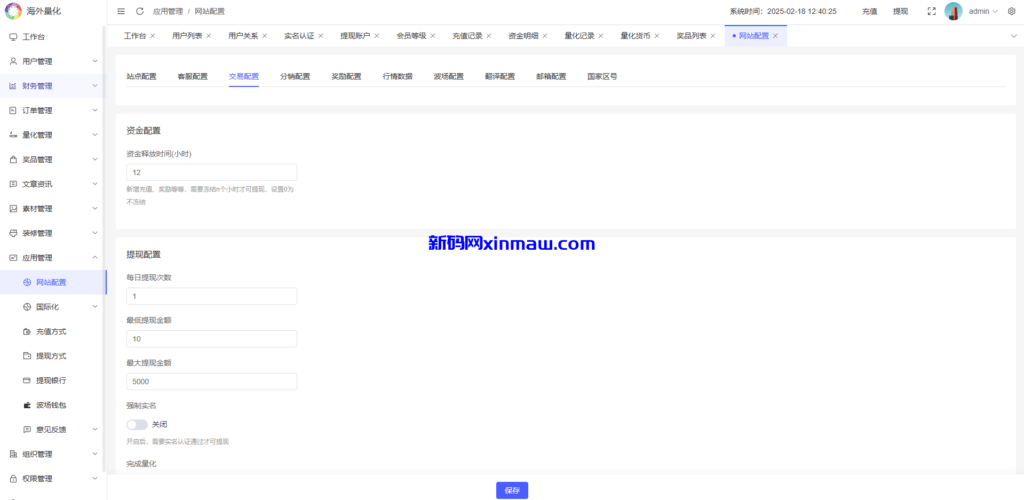Click the 意见反馈 message icon
The width and height of the screenshot is (1024, 500).
pyautogui.click(x=27, y=430)
